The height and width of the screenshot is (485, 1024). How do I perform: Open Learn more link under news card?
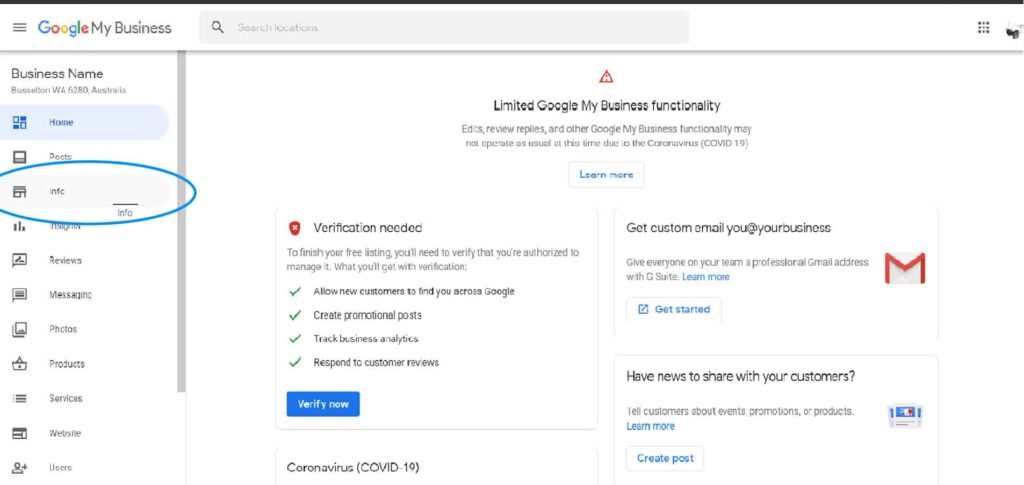tap(650, 426)
